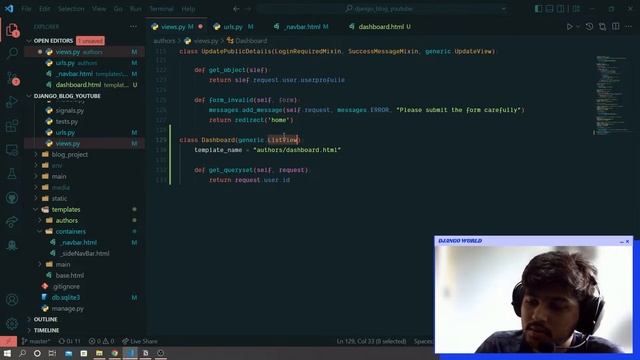Open Windows Start menu
The width and height of the screenshot is (640, 360).
[7, 353]
